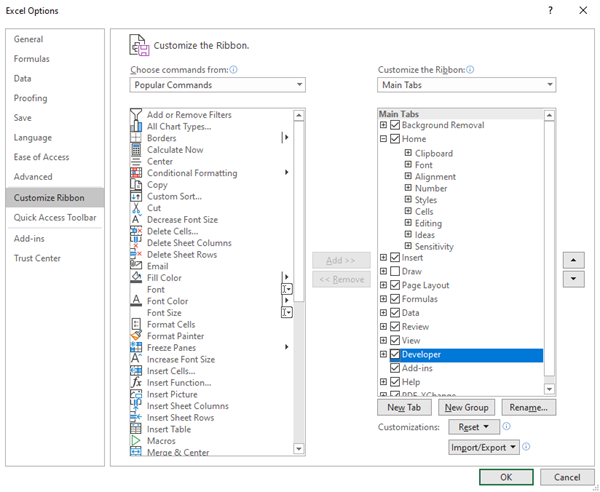Click the Conditional Formatting icon
This screenshot has height=492, width=600.
[x=136, y=173]
